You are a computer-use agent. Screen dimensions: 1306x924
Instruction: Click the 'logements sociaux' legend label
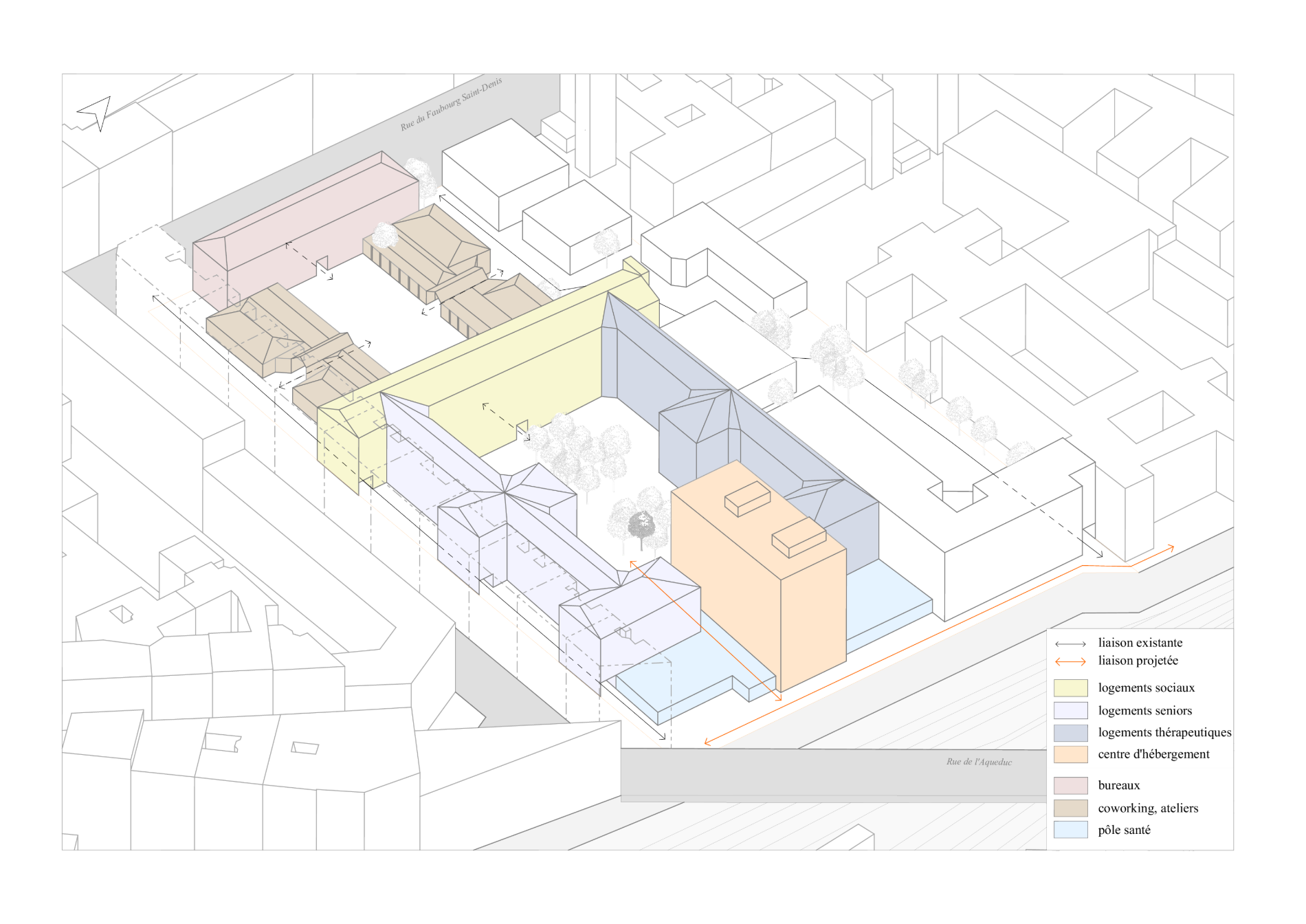1146,687
